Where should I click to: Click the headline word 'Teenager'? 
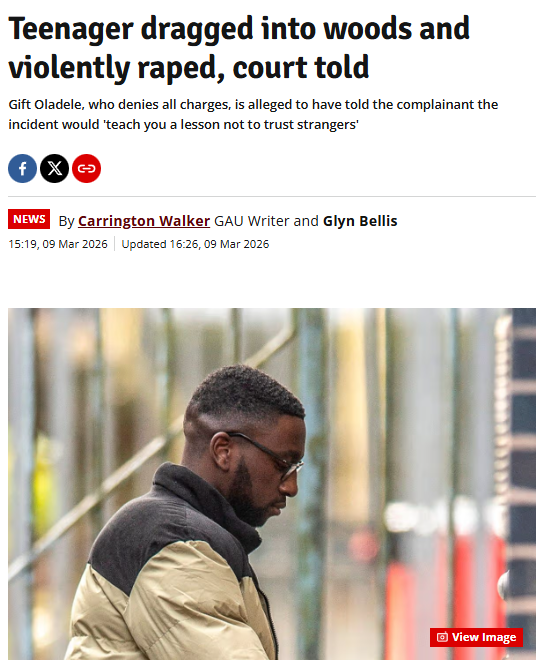(71, 30)
